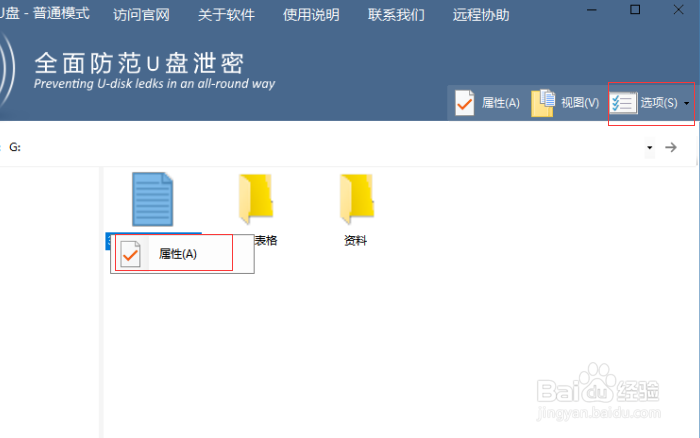The image size is (700, 438).
Task: Click the 视图(V) text label
Action: tap(580, 103)
